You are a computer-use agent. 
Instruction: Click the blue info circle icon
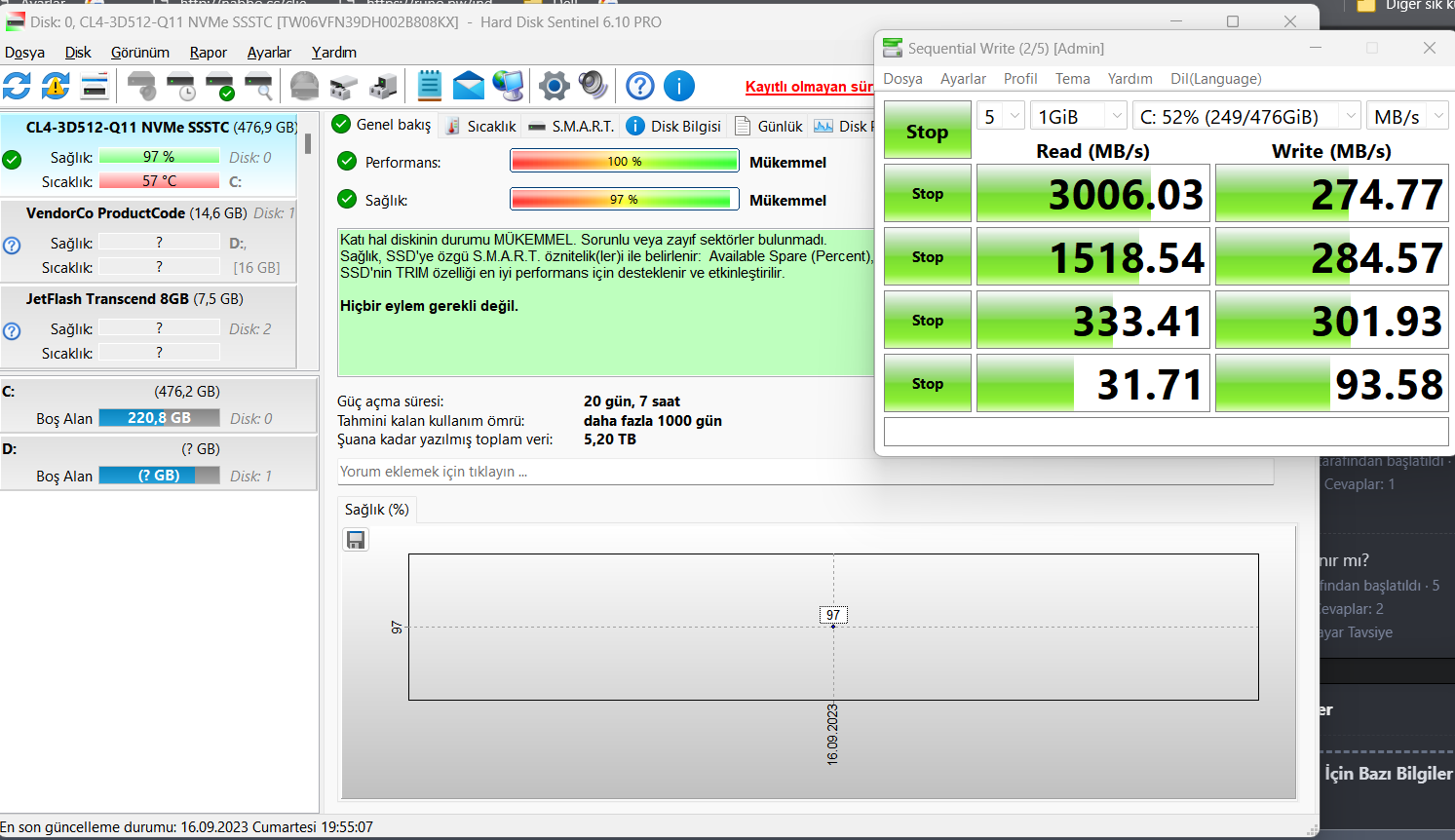[679, 86]
